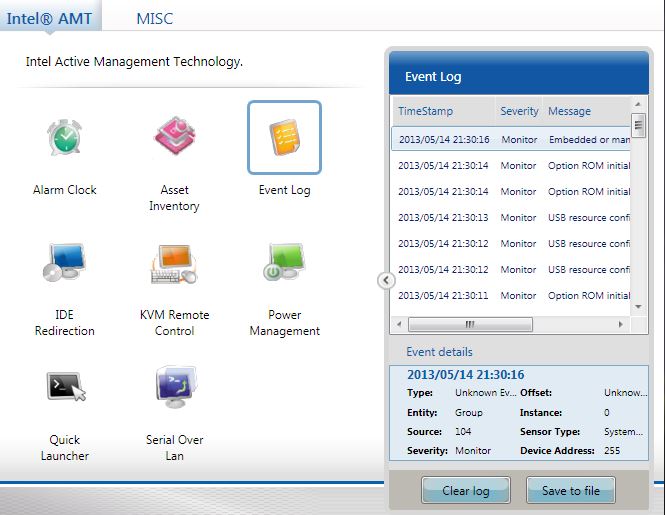Click the horizontal scrollbar thumb

pyautogui.click(x=470, y=324)
